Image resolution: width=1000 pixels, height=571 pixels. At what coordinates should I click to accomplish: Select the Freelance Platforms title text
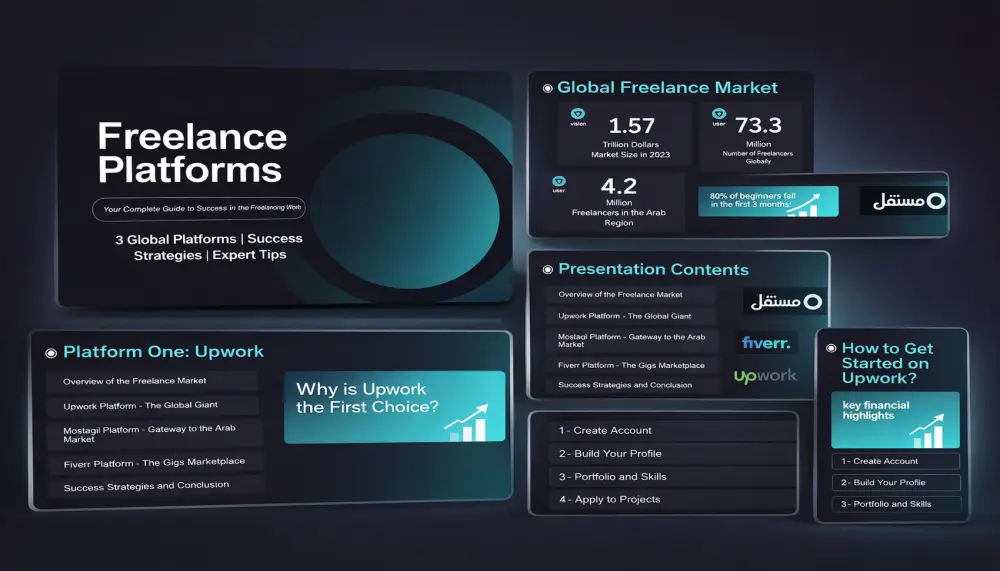click(192, 153)
